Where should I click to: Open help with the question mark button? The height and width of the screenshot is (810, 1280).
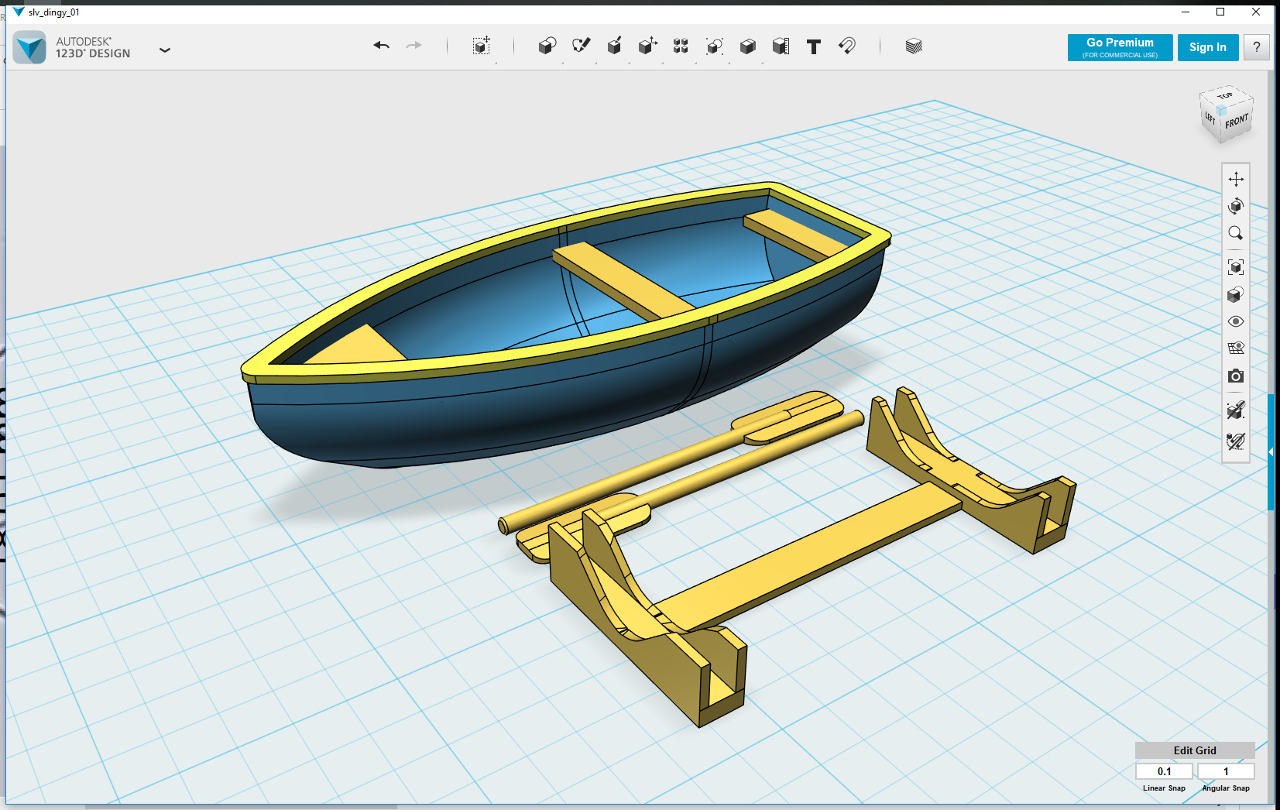point(1257,47)
